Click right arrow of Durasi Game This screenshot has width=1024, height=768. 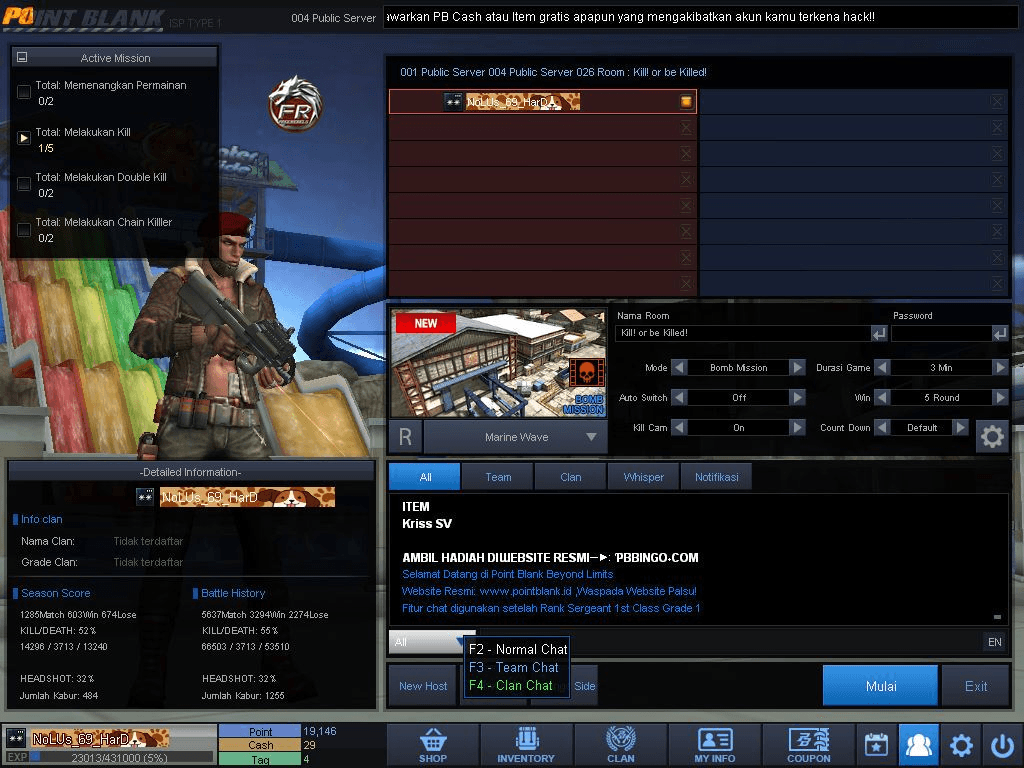pos(1000,368)
